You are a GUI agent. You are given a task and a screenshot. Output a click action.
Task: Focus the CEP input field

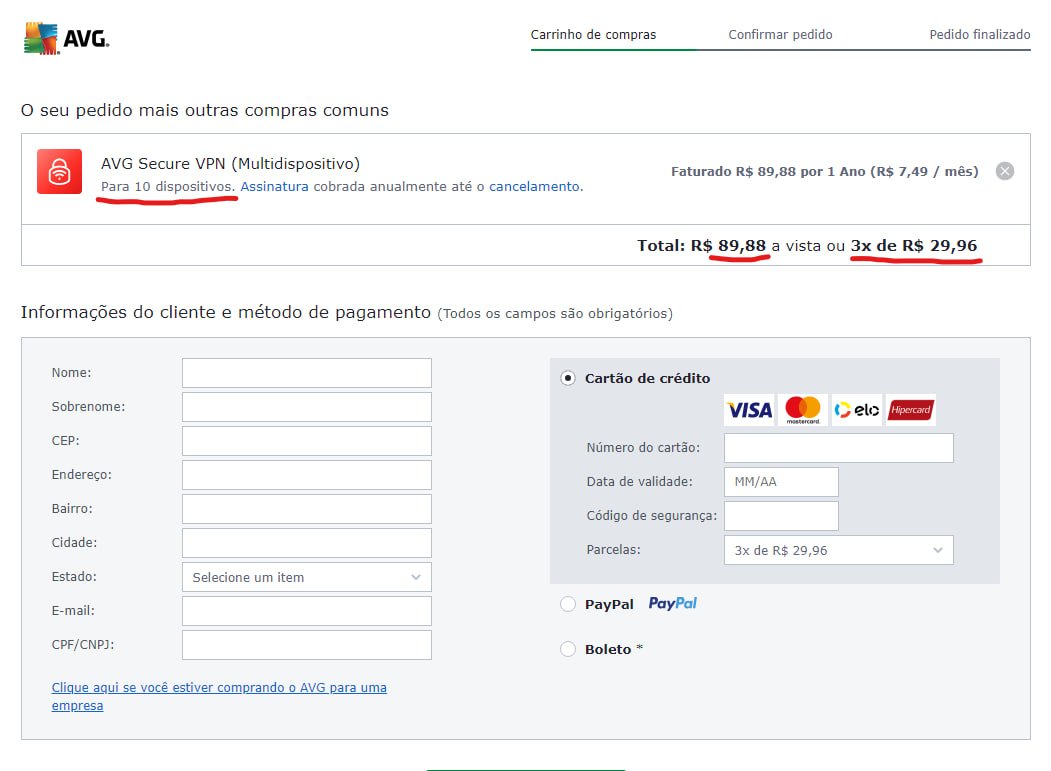(x=306, y=441)
